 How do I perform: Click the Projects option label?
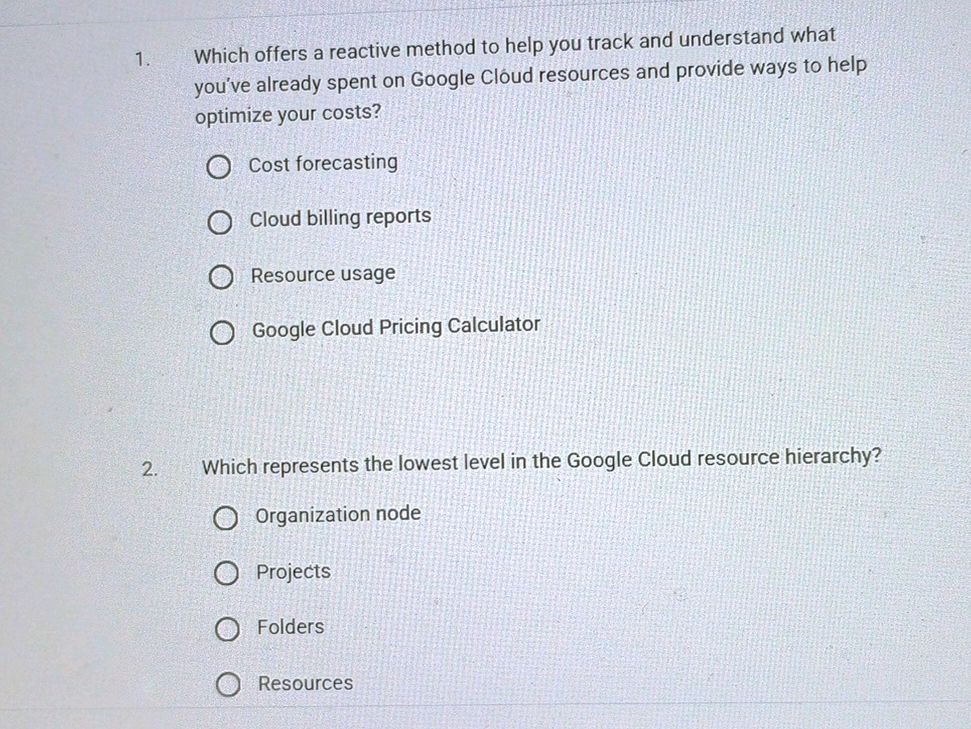(x=293, y=571)
